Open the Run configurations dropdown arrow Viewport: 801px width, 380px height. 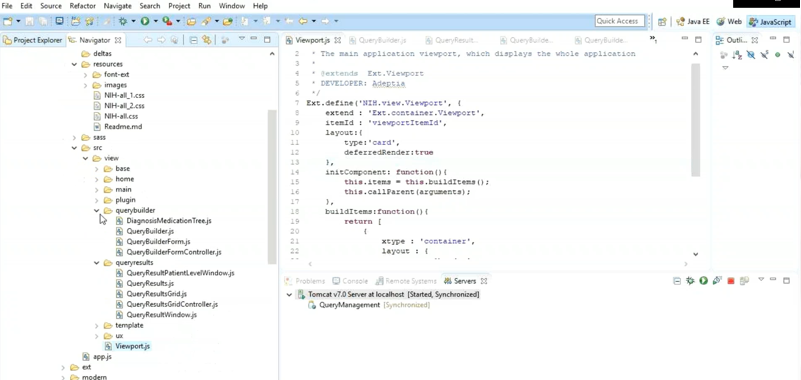(x=155, y=21)
